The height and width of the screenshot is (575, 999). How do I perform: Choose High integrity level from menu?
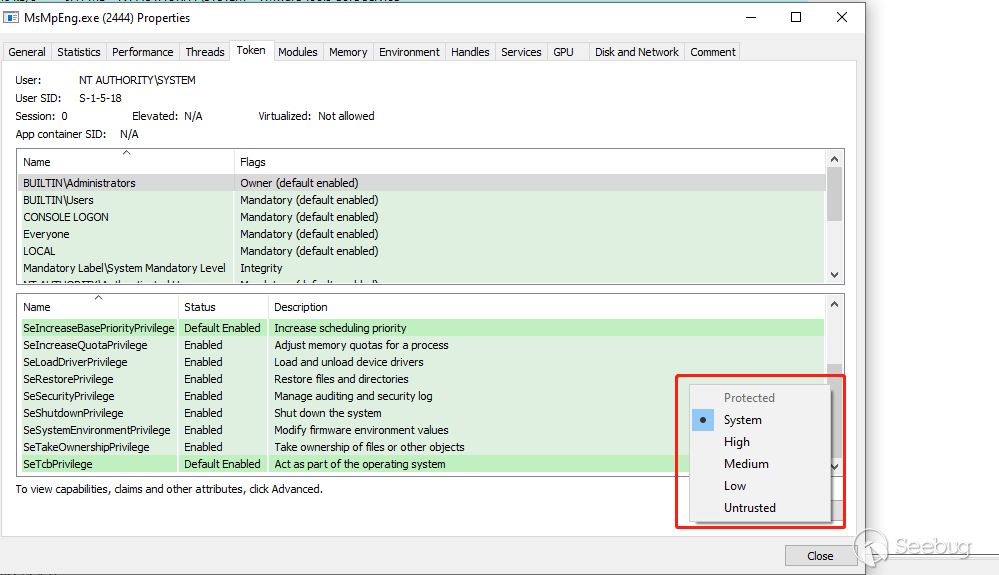click(x=736, y=442)
